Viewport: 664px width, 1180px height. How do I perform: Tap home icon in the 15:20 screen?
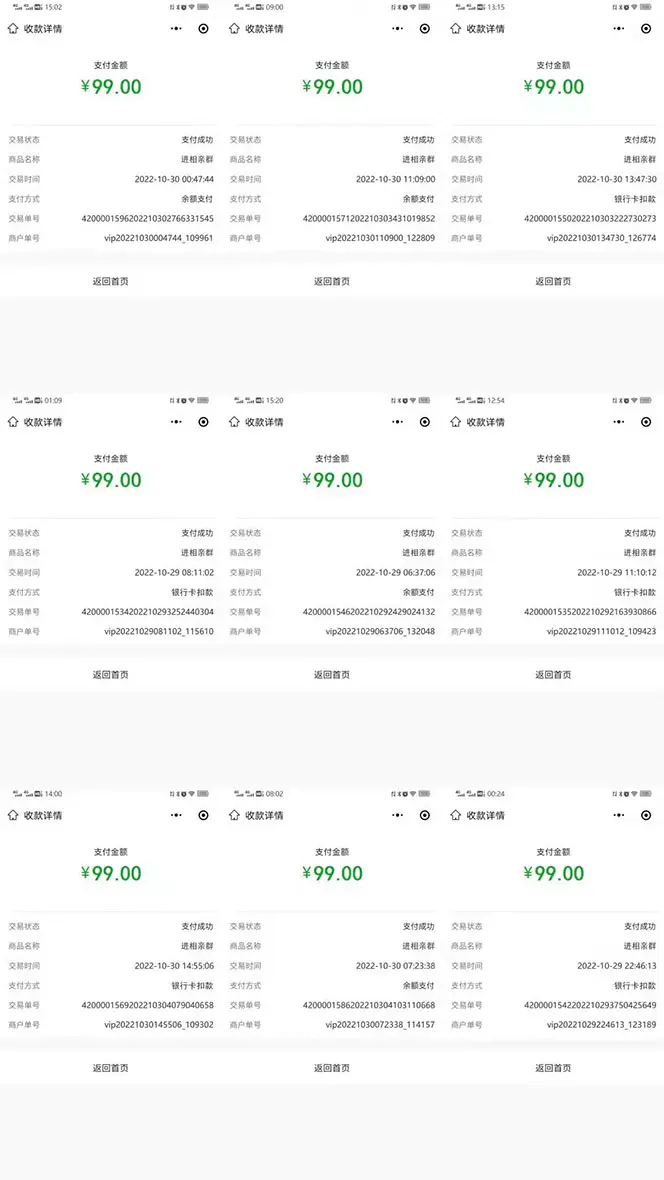coord(234,422)
